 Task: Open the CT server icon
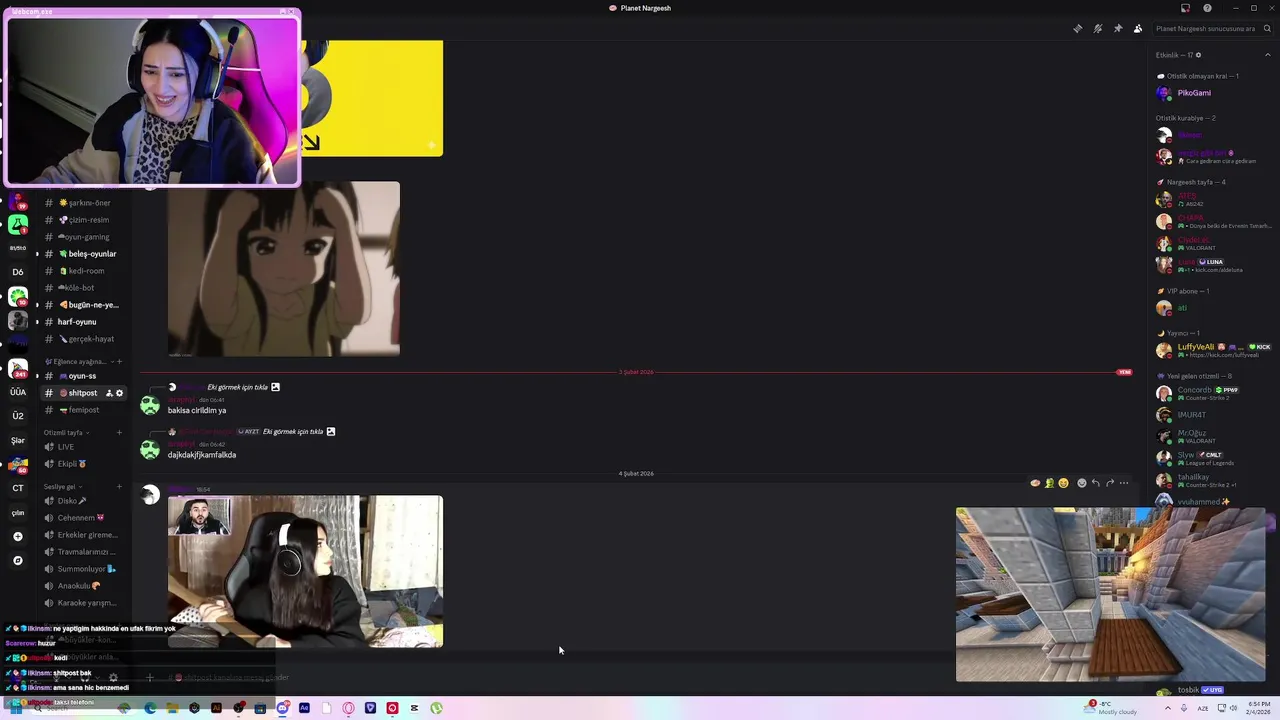click(x=18, y=488)
